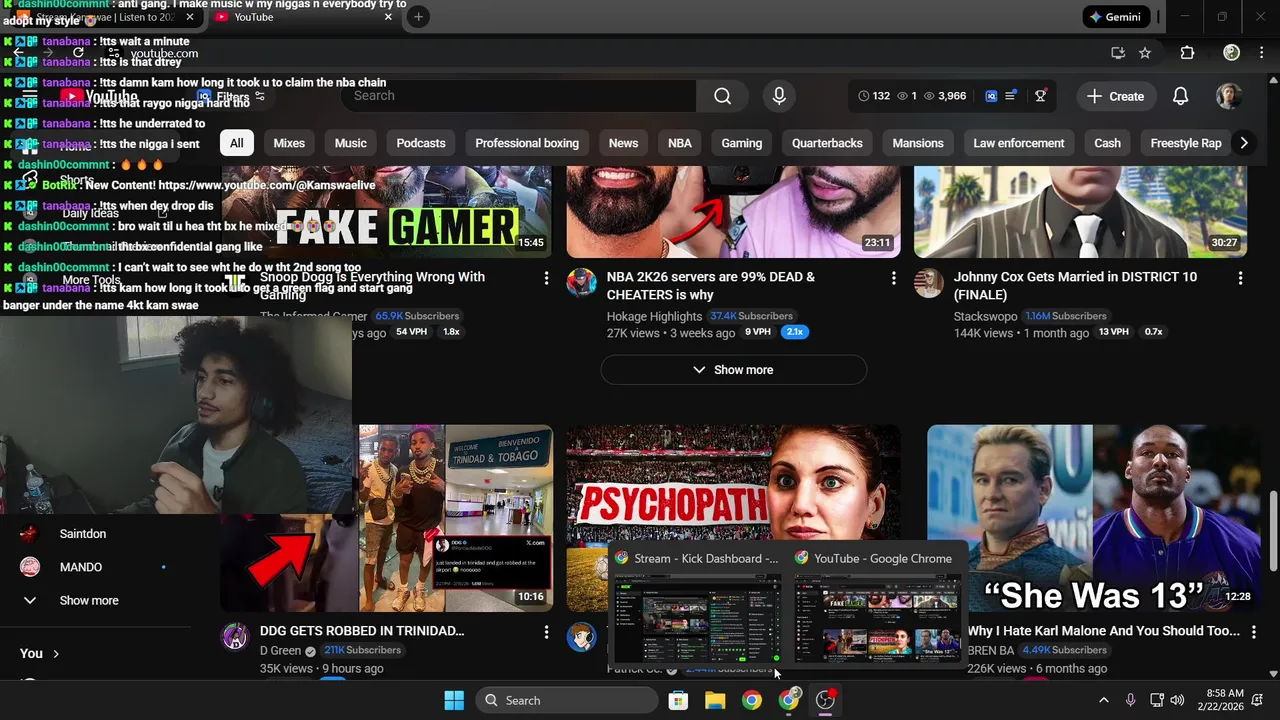1280x720 pixels.
Task: Open Saintdon subscription in sidebar
Action: [x=83, y=534]
